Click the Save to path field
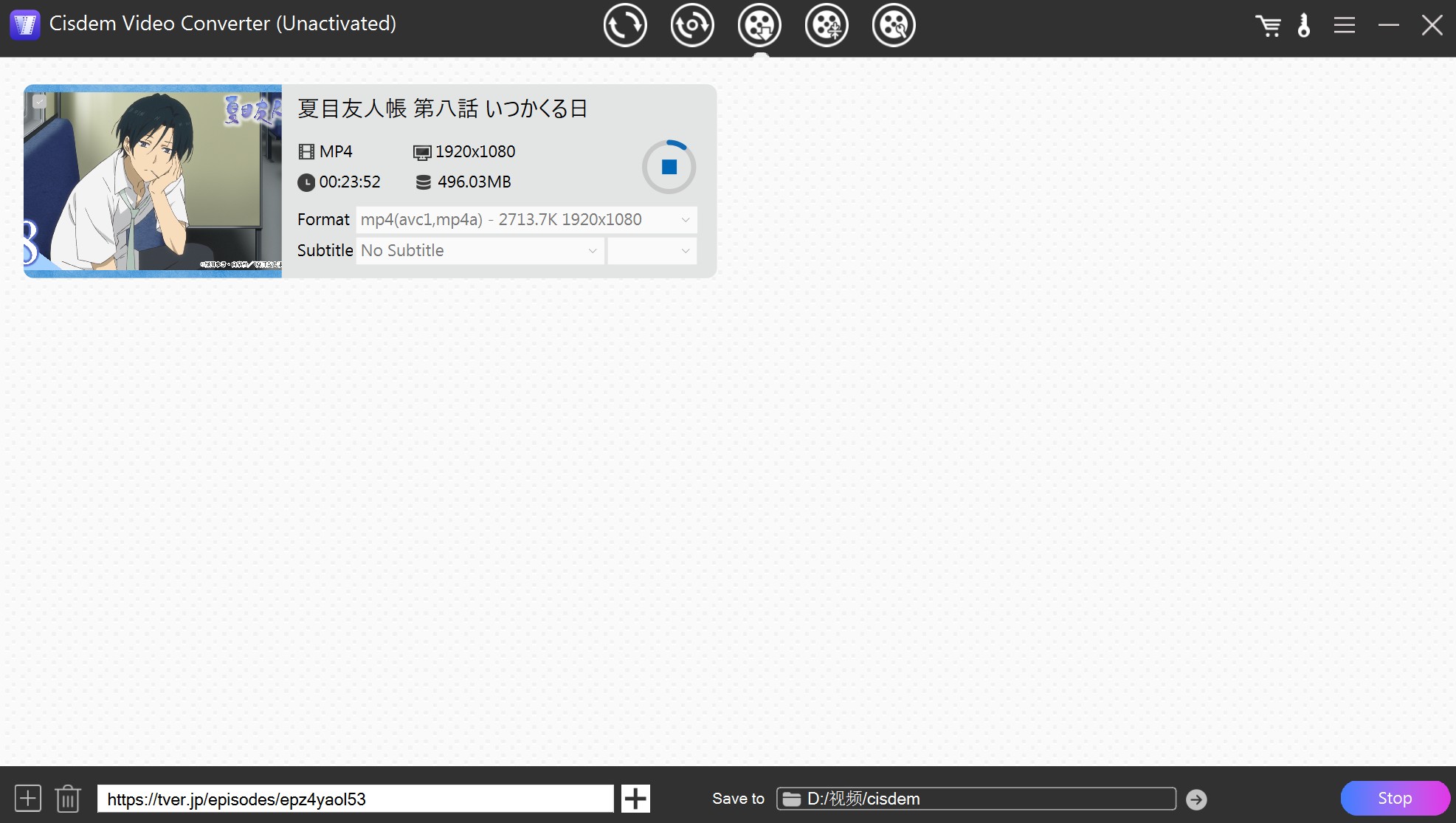 [x=976, y=799]
